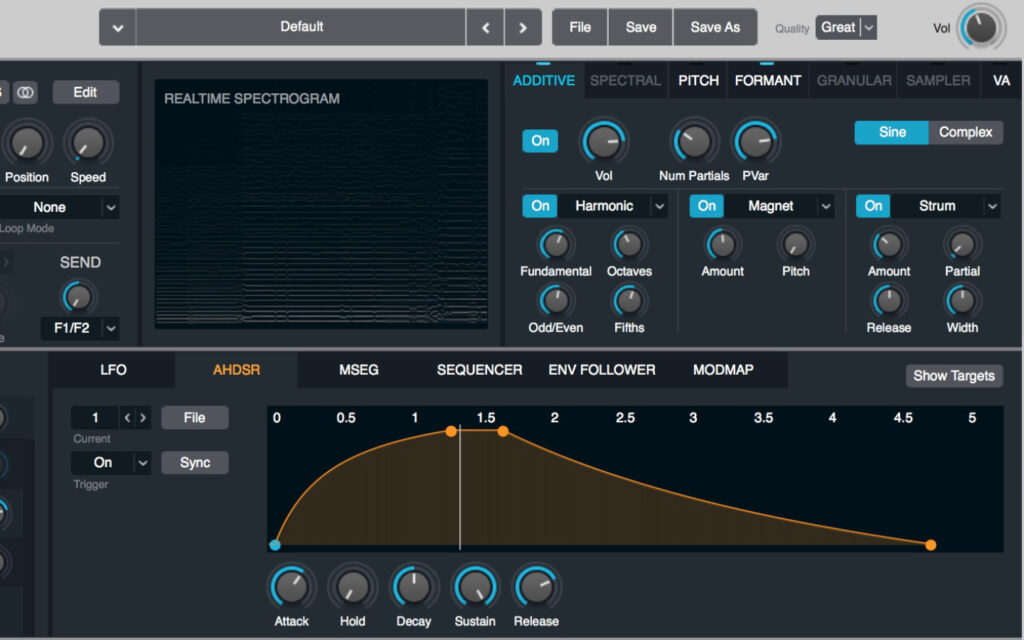1024x640 pixels.
Task: Click the Num Partials knob
Action: [x=694, y=142]
